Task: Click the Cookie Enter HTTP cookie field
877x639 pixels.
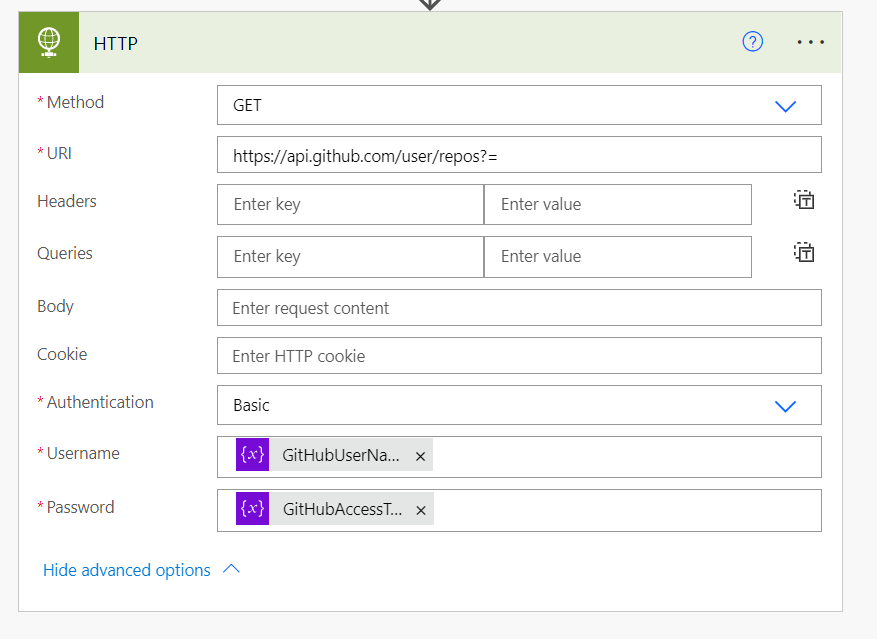Action: tap(519, 355)
